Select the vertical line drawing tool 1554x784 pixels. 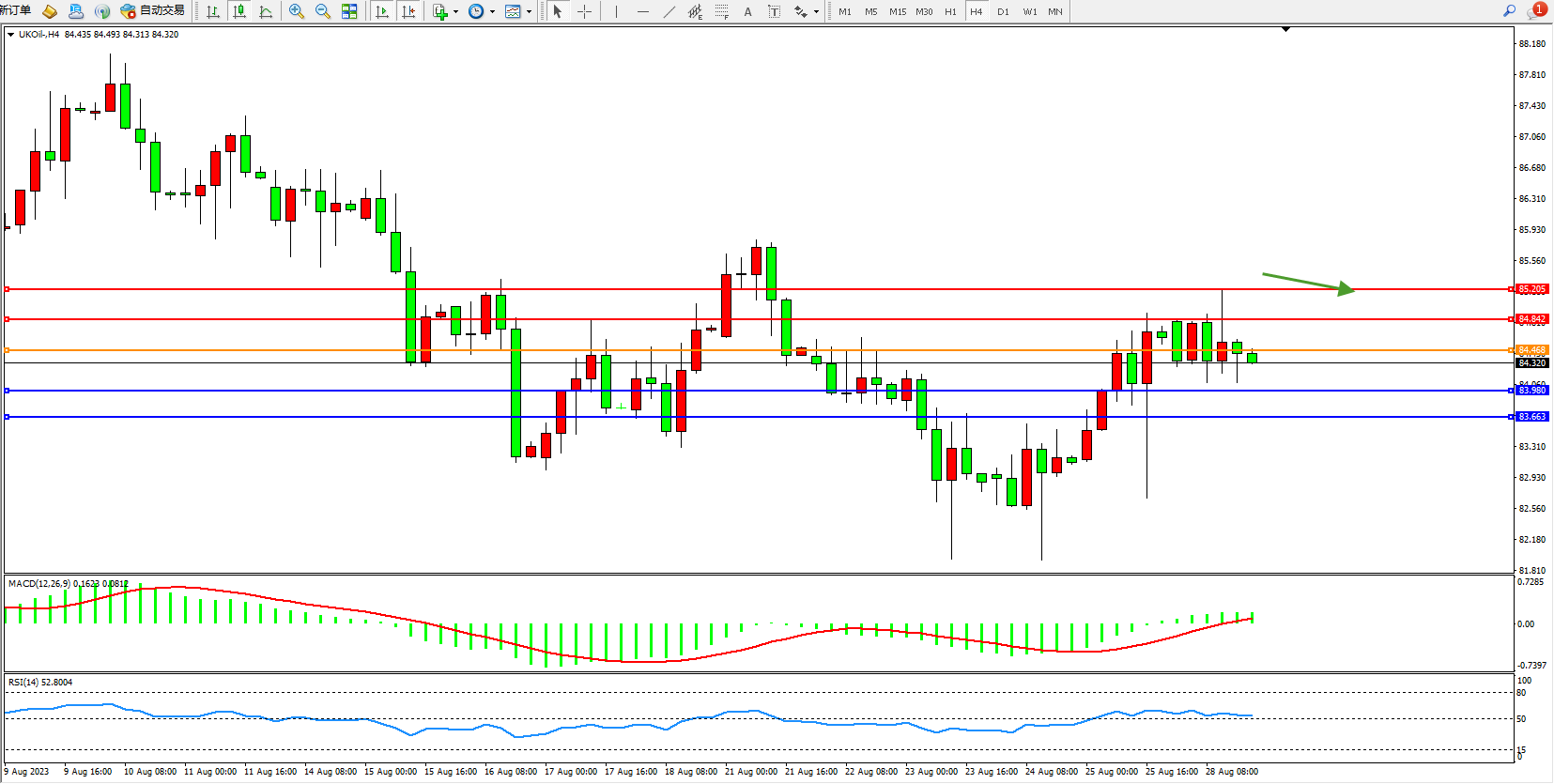tap(616, 11)
